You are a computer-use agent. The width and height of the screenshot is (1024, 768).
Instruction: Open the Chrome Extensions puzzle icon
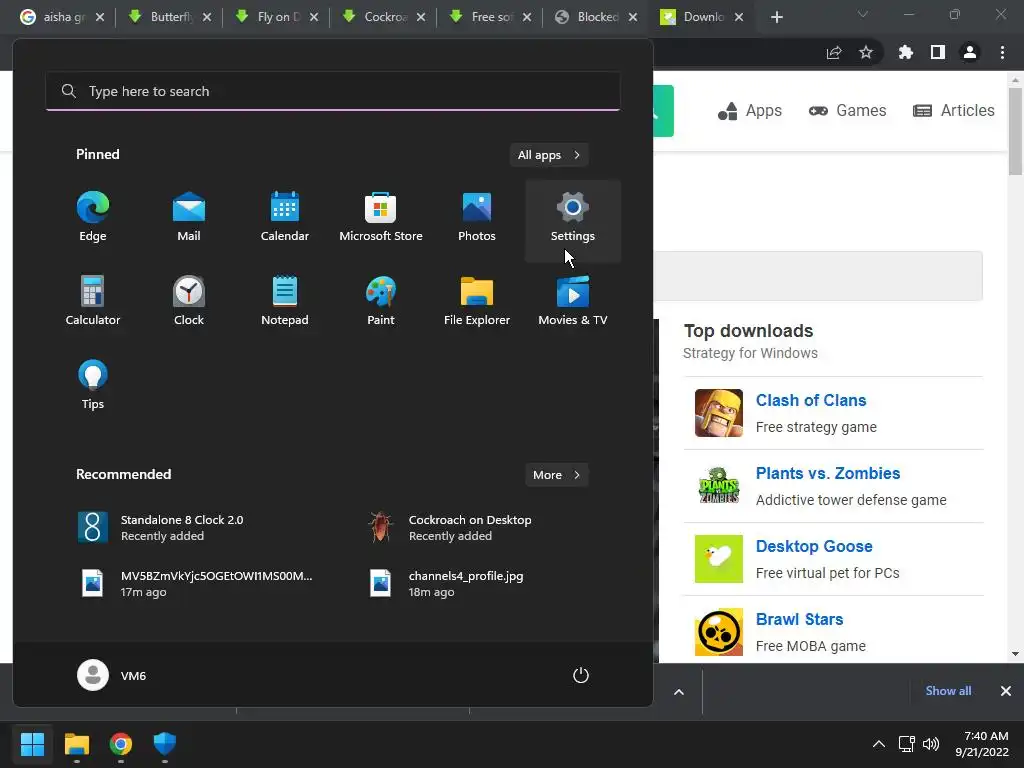click(906, 53)
